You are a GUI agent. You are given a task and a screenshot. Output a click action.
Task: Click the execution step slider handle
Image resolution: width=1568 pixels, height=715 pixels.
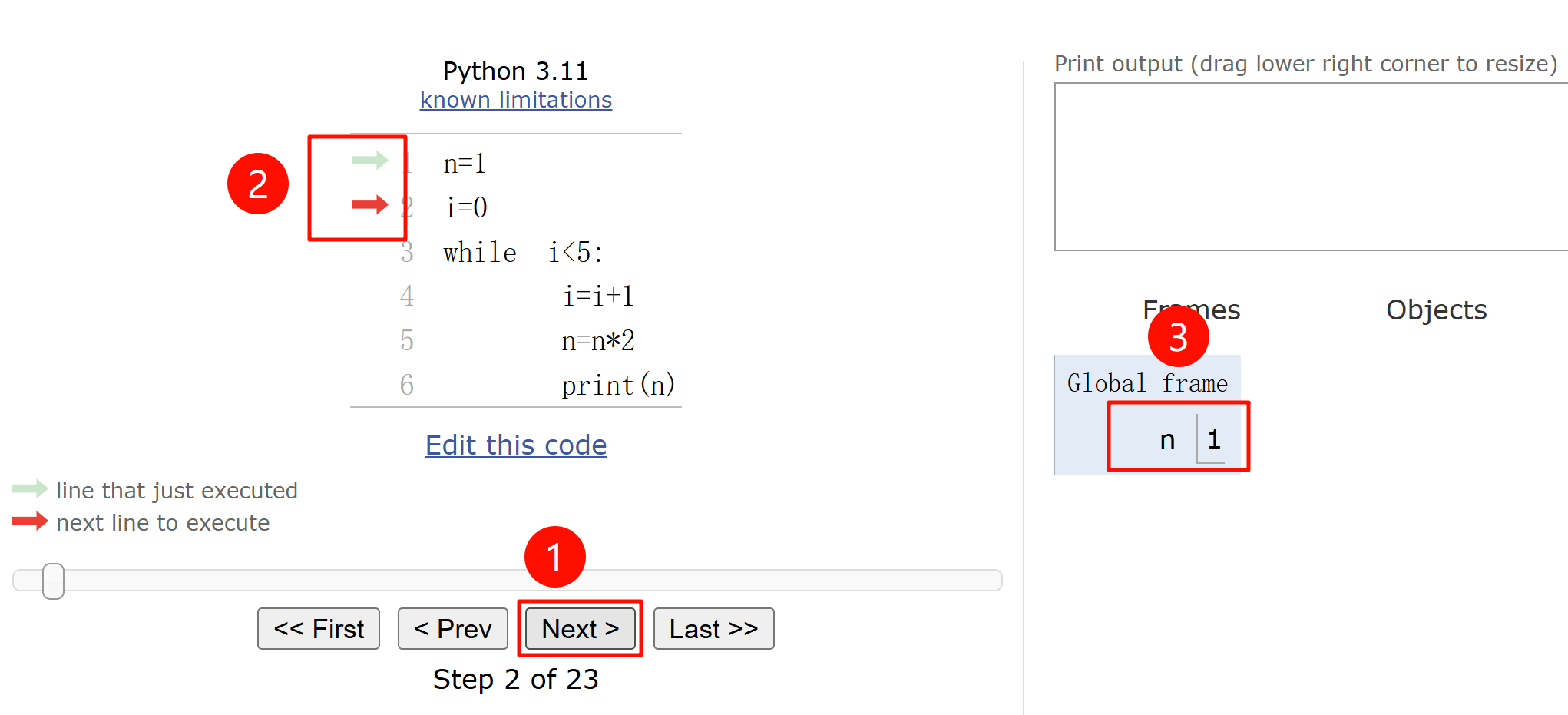(53, 581)
